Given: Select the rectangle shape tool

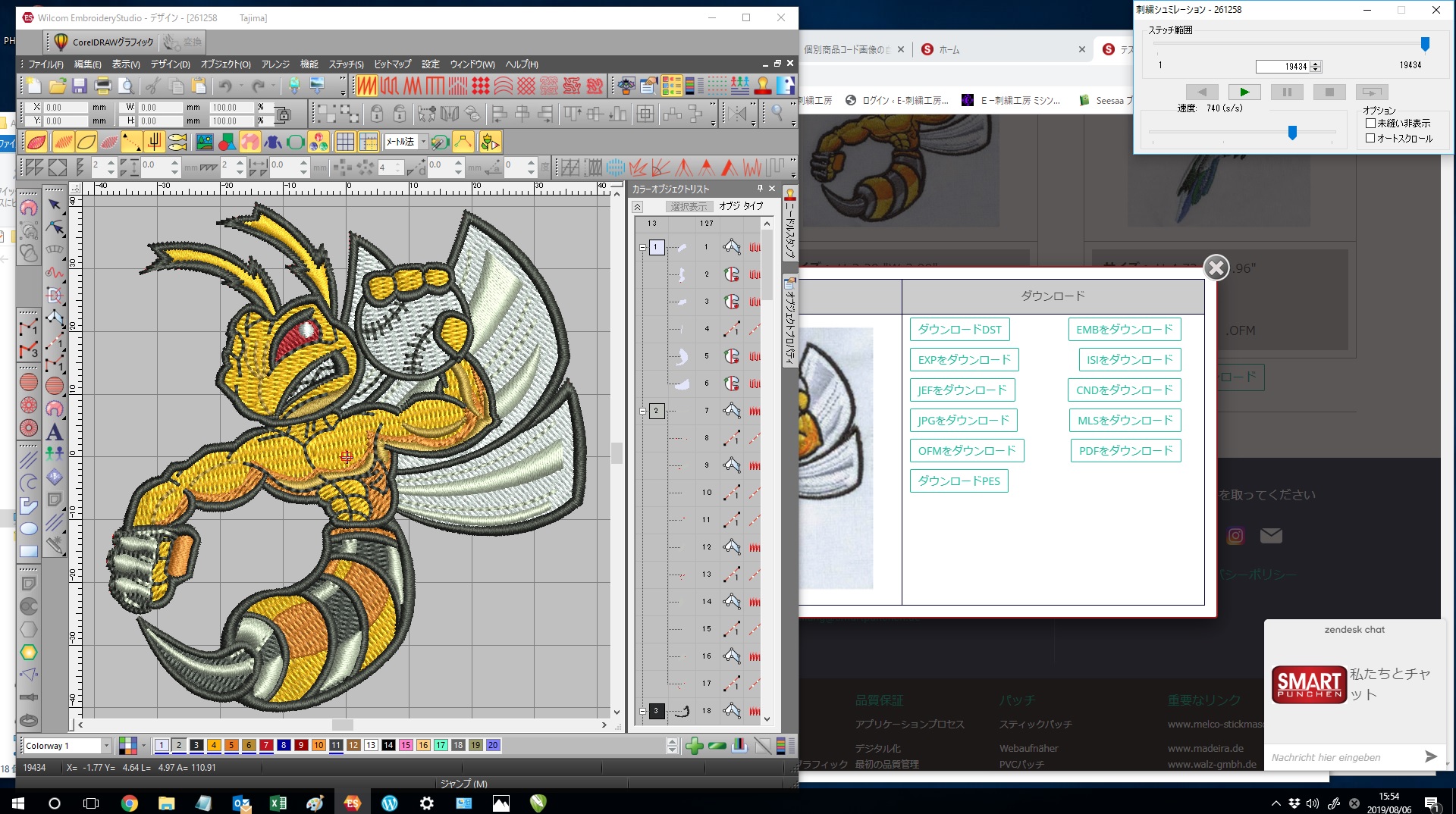Looking at the screenshot, I should [29, 551].
